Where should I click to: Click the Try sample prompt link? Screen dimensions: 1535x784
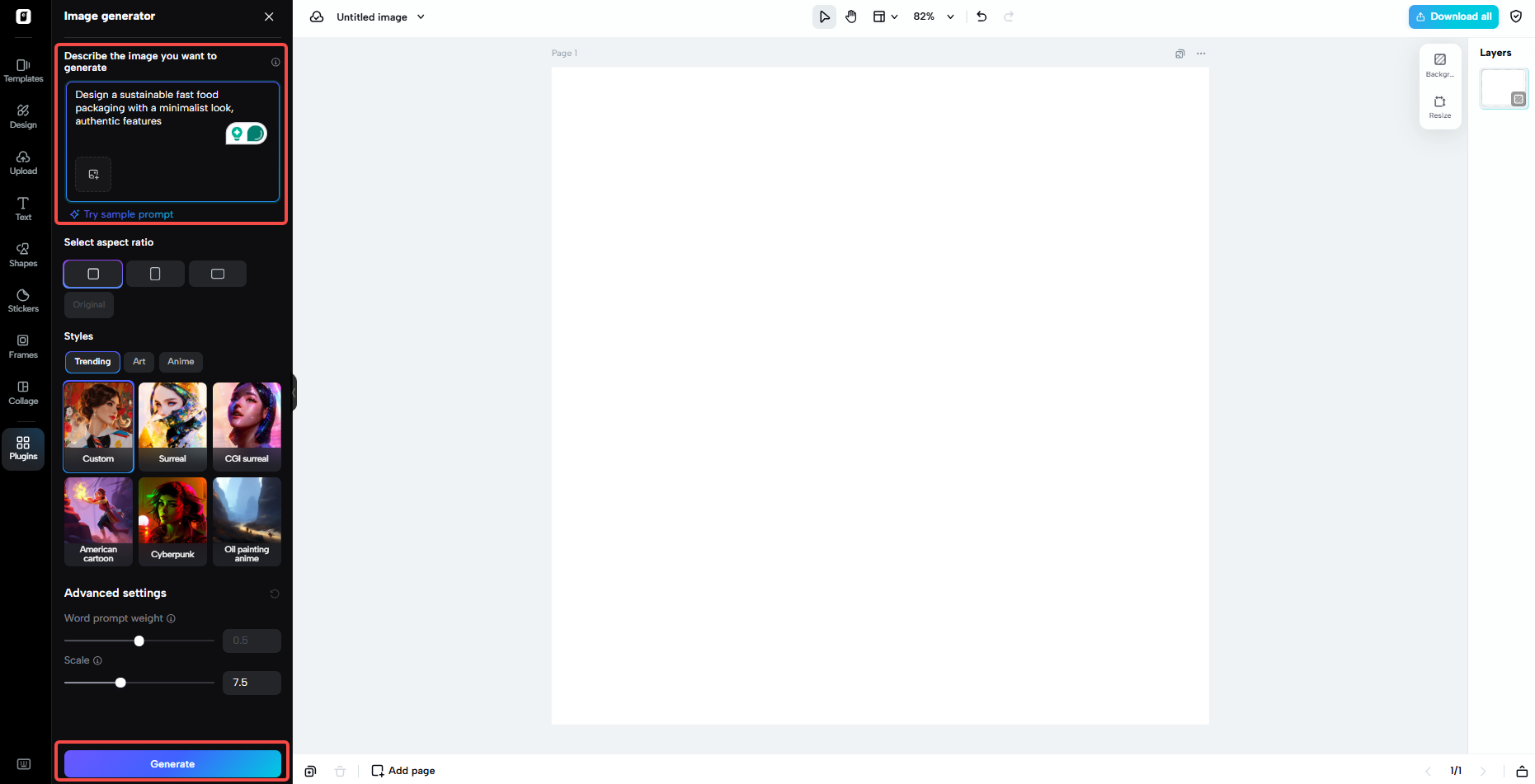[121, 214]
